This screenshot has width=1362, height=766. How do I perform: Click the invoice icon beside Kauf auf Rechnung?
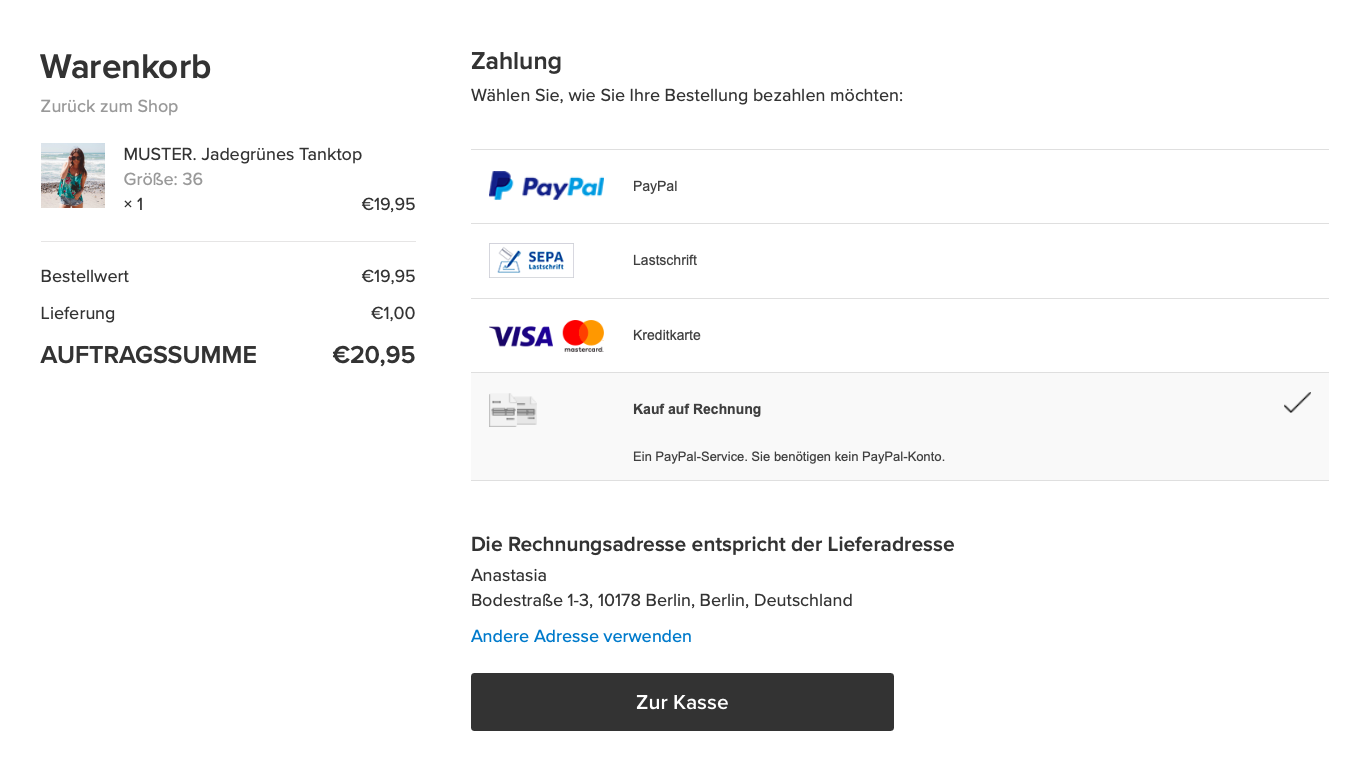click(x=513, y=409)
